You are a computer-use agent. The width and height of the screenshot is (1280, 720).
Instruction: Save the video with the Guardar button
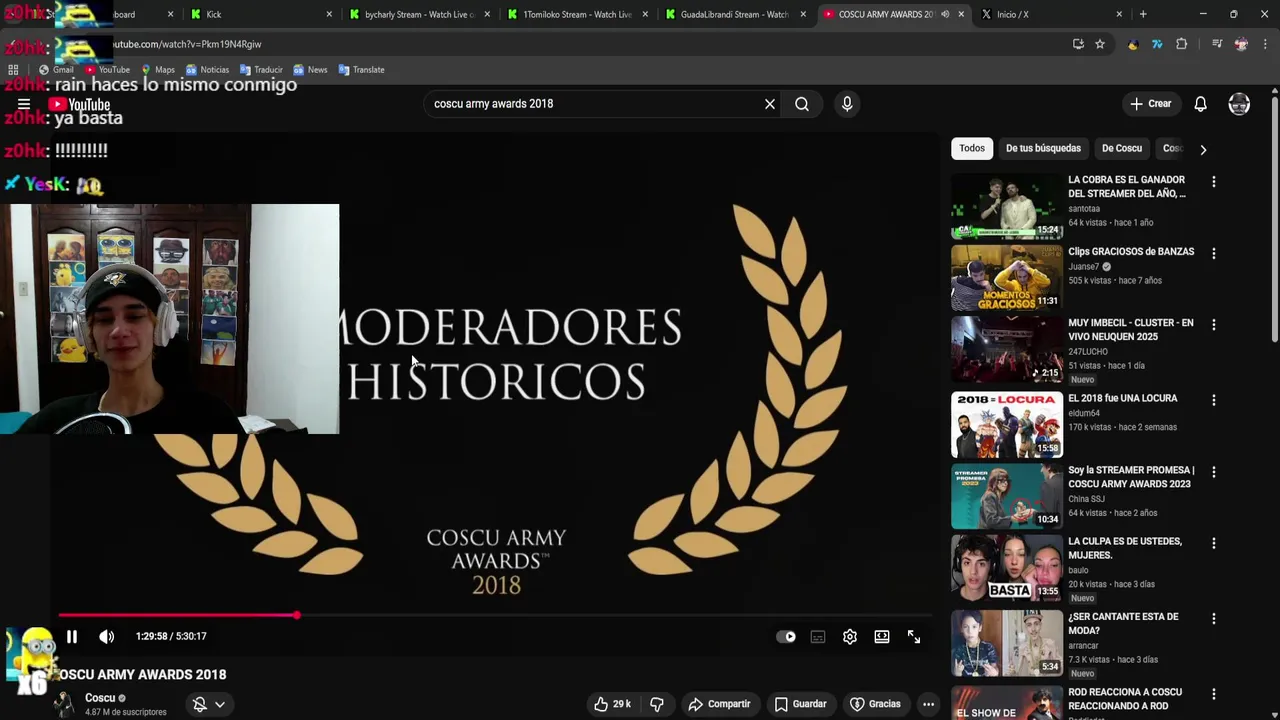pyautogui.click(x=801, y=704)
